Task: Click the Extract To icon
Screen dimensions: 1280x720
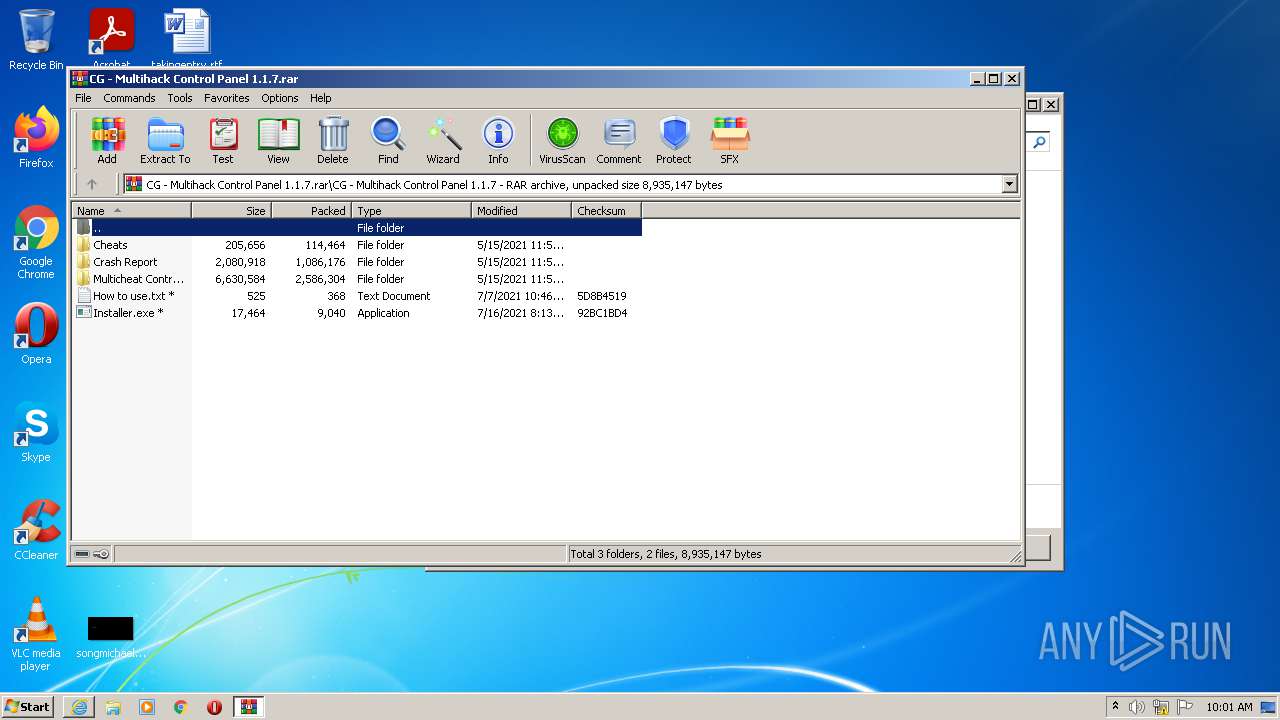Action: pos(165,141)
